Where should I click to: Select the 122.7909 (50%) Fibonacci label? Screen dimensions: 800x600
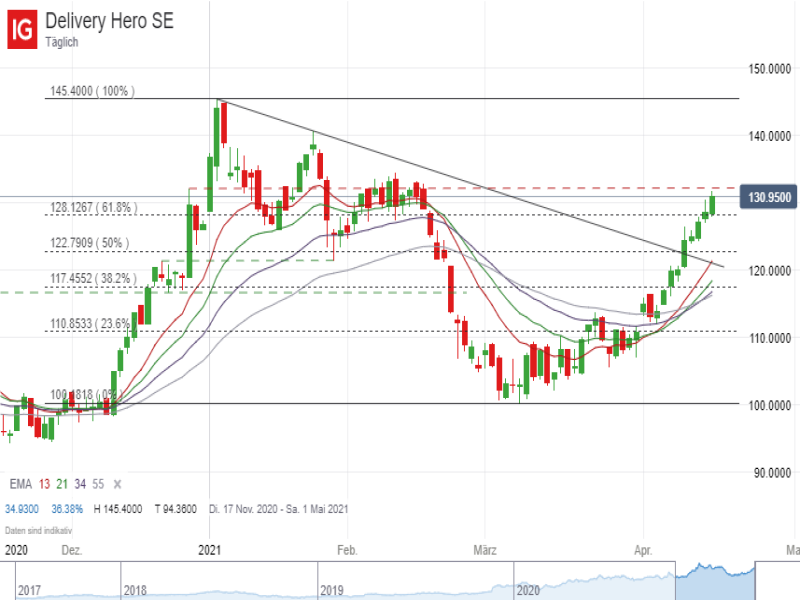coord(89,243)
